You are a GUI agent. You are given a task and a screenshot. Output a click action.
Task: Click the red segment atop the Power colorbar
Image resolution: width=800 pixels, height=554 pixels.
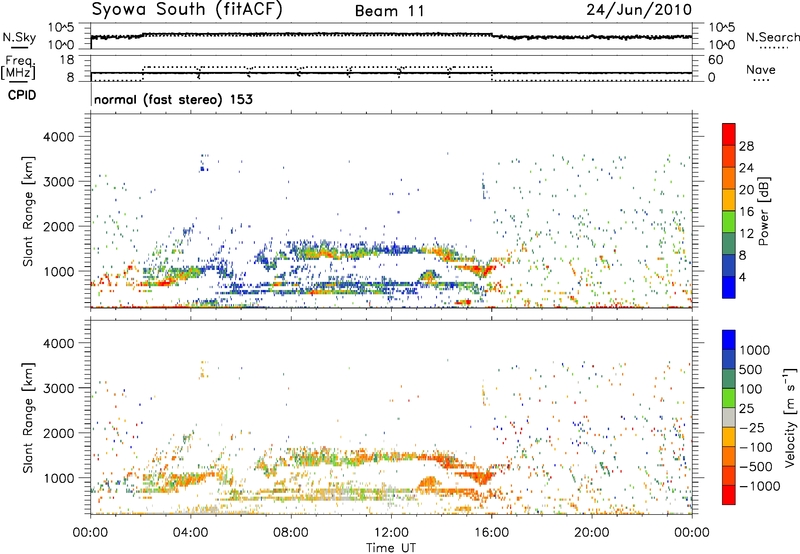pyautogui.click(x=729, y=134)
